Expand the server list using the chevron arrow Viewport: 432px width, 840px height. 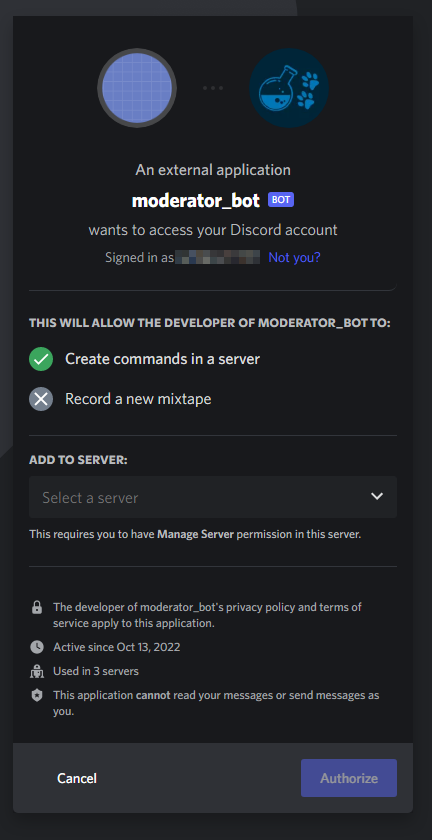tap(377, 497)
